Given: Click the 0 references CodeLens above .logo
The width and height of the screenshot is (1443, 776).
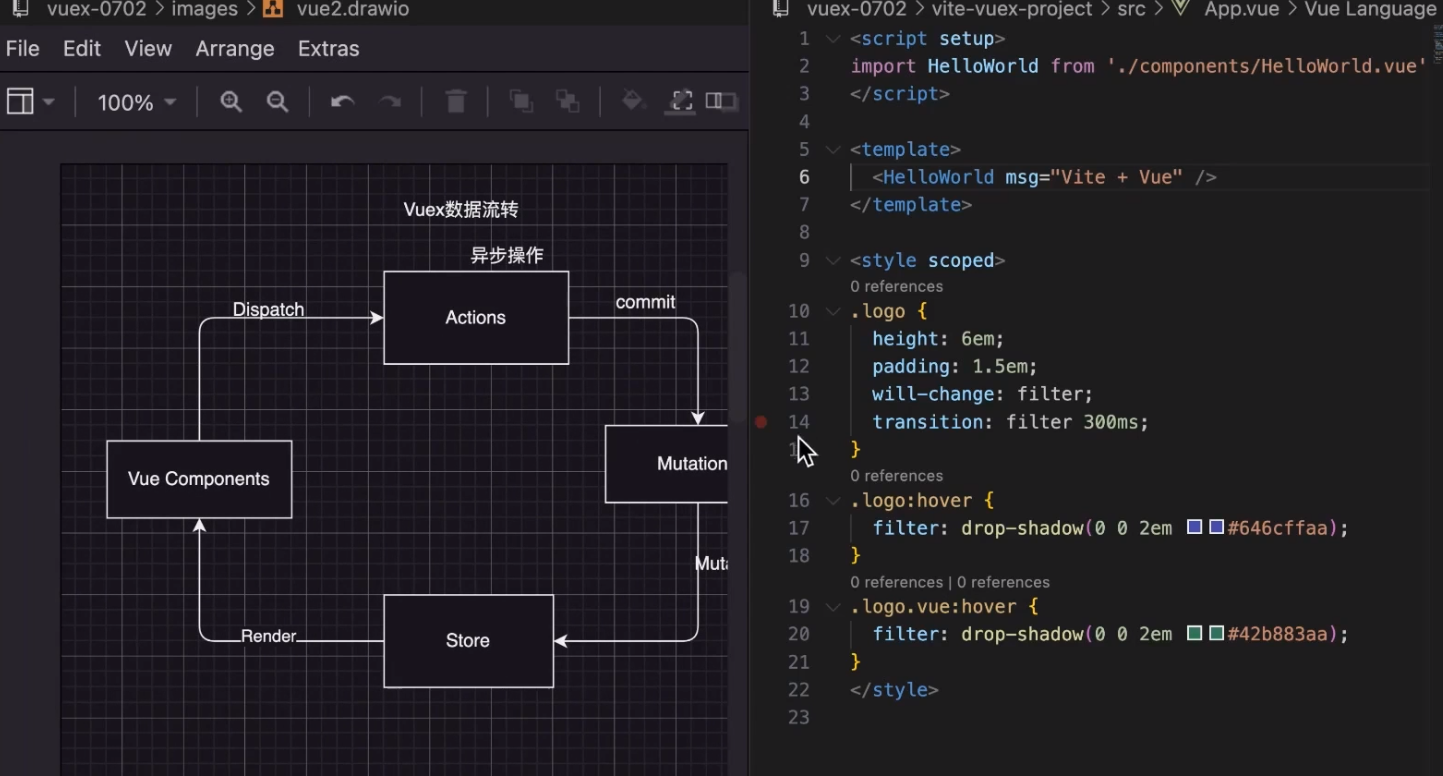Looking at the screenshot, I should (x=896, y=286).
